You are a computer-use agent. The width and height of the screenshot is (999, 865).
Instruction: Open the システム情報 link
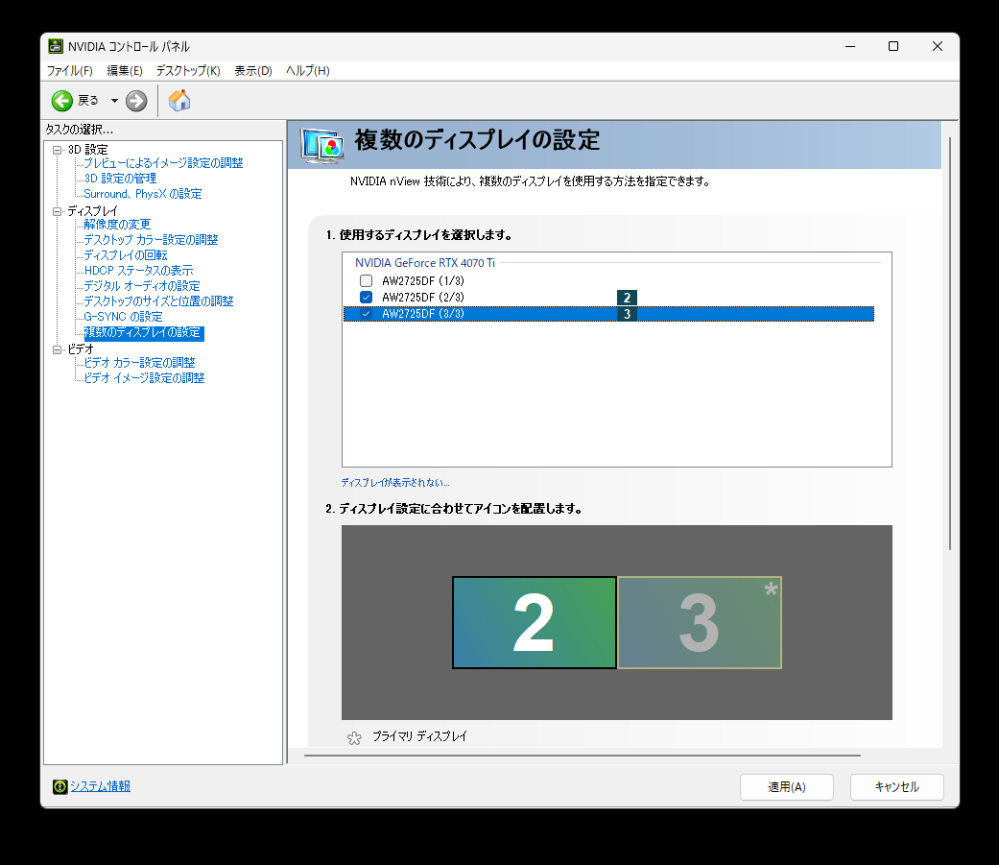pos(100,786)
